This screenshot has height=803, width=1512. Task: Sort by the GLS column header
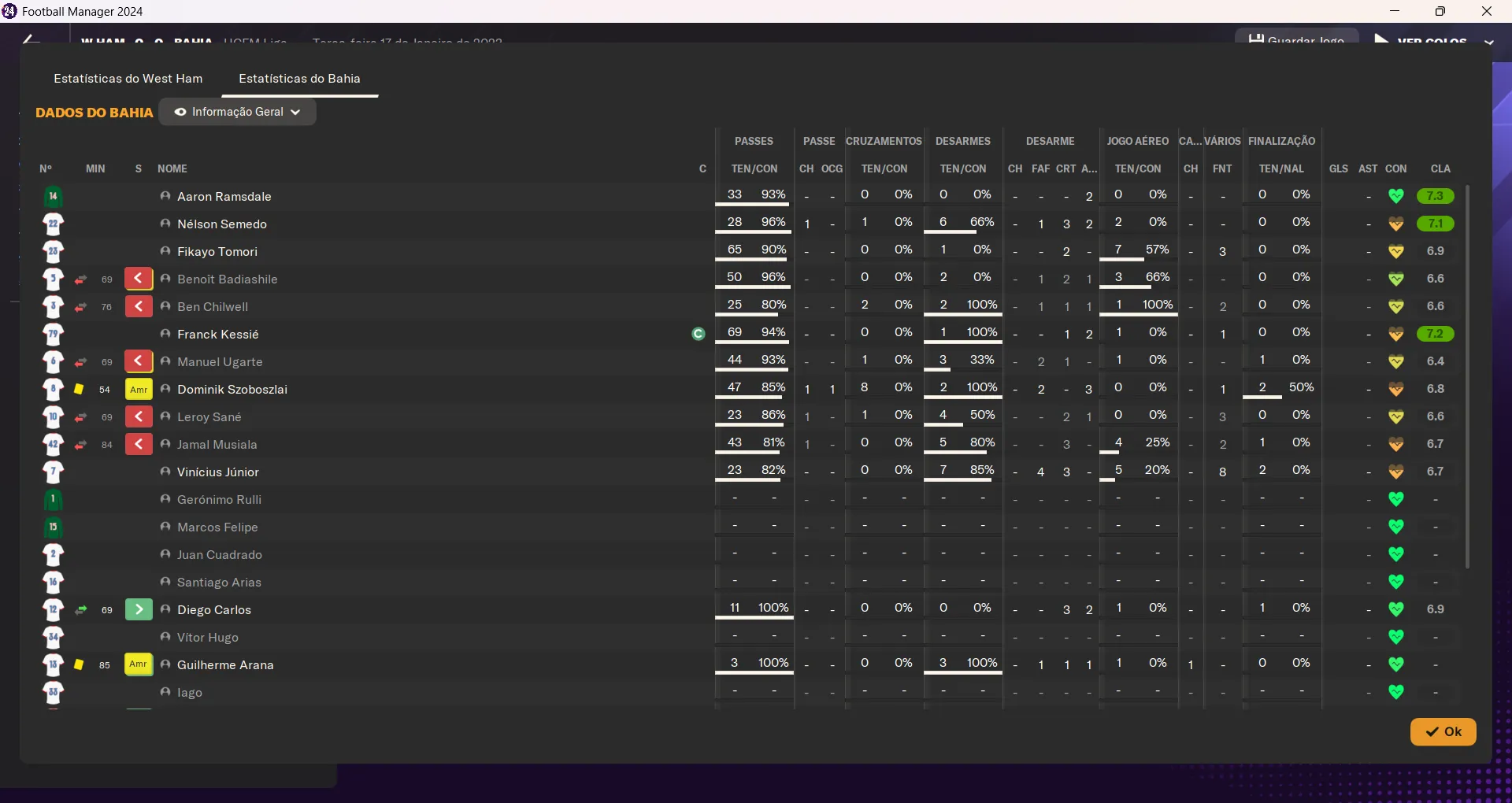tap(1339, 168)
